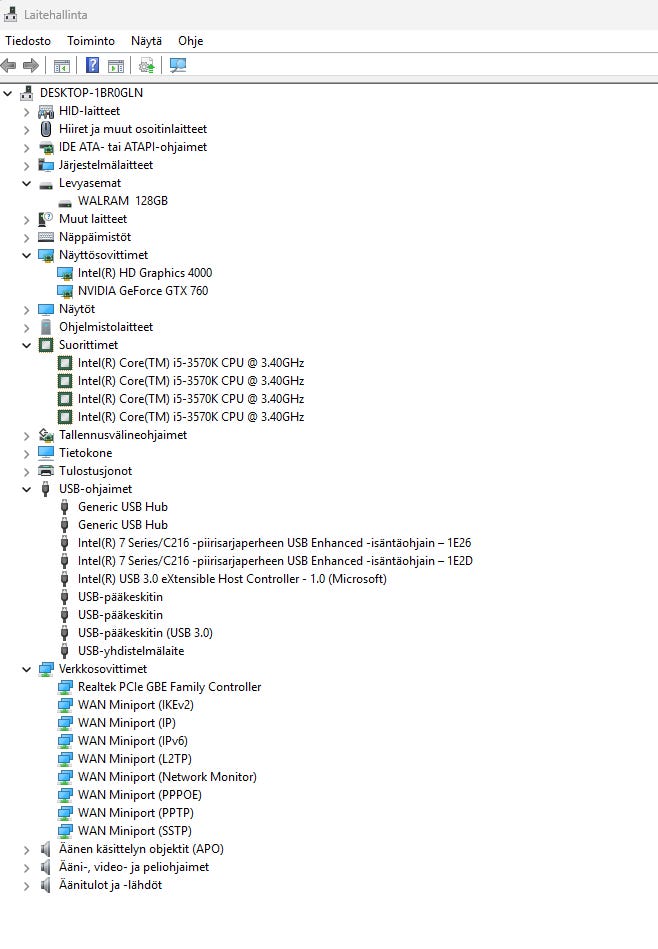
Task: Collapse the Levyasemat category
Action: click(27, 183)
